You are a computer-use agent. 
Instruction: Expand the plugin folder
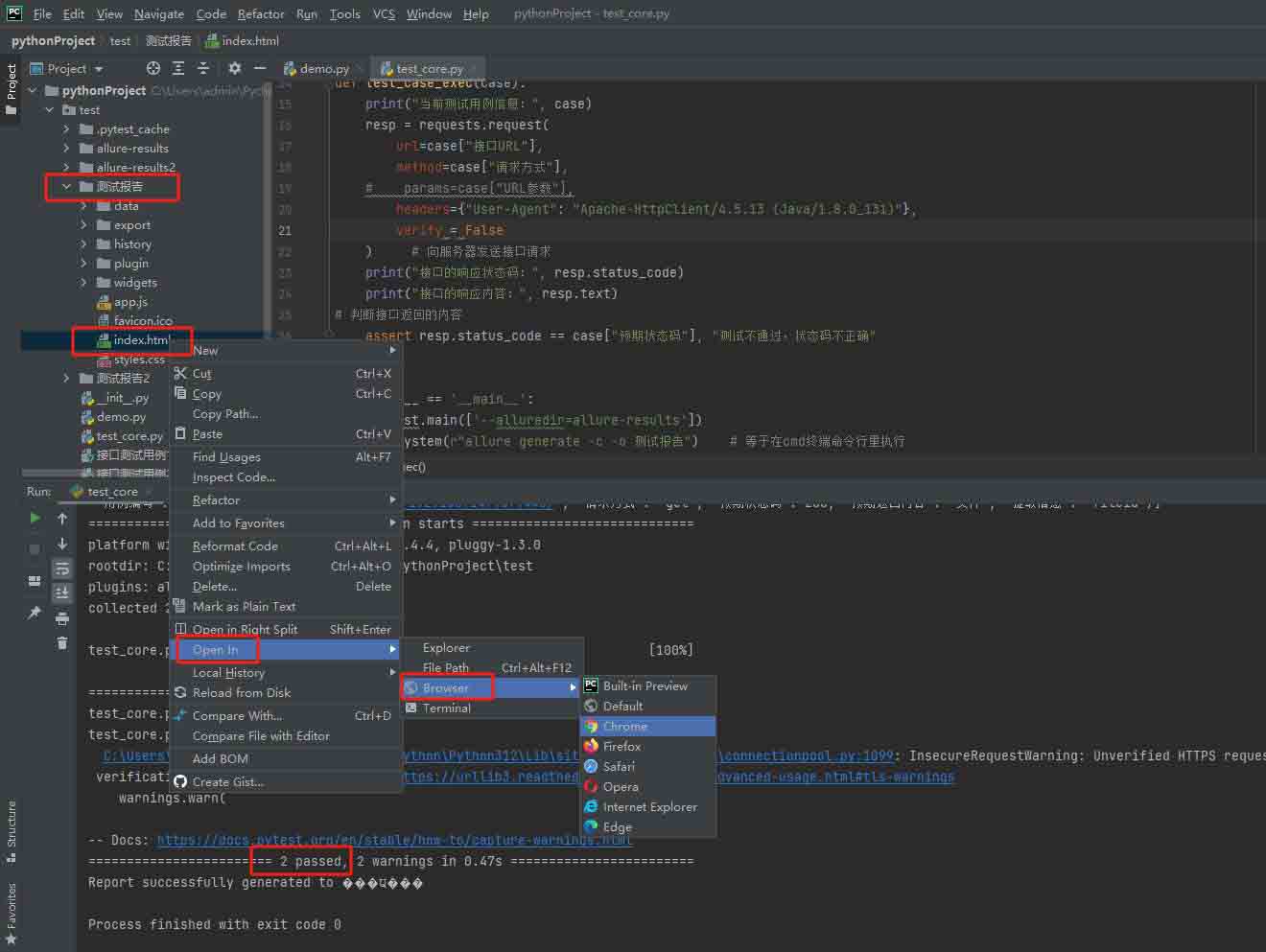pyautogui.click(x=83, y=263)
